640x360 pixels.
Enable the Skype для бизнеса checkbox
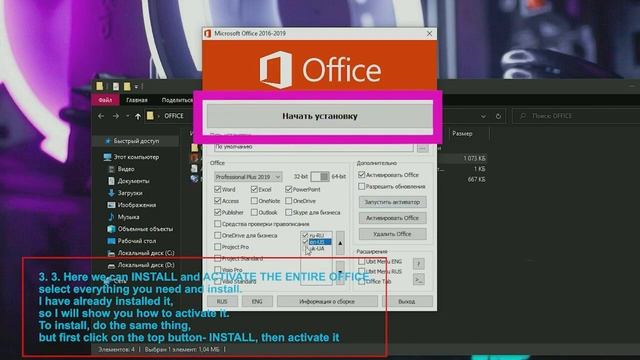(x=289, y=212)
